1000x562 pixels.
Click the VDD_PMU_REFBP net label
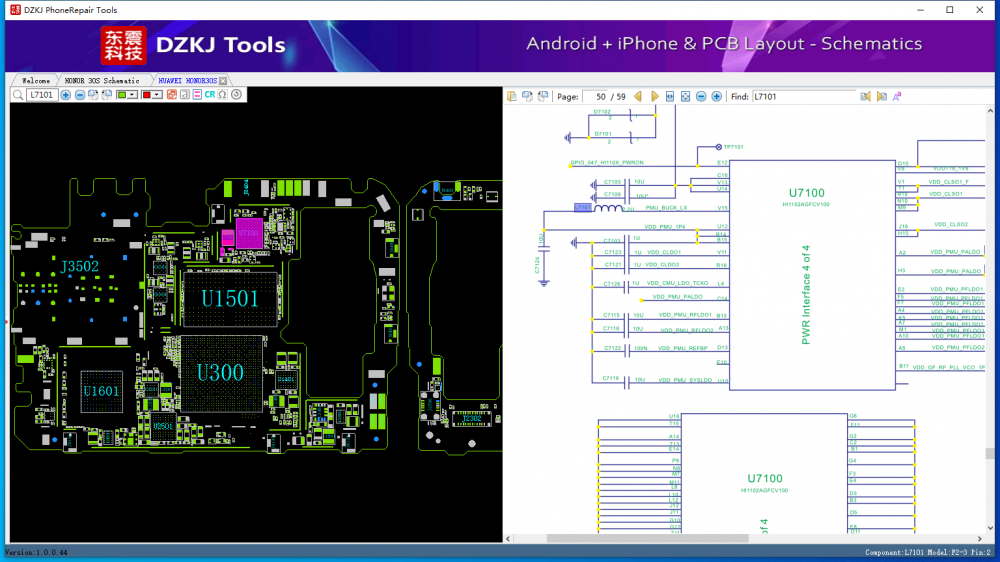click(x=683, y=348)
